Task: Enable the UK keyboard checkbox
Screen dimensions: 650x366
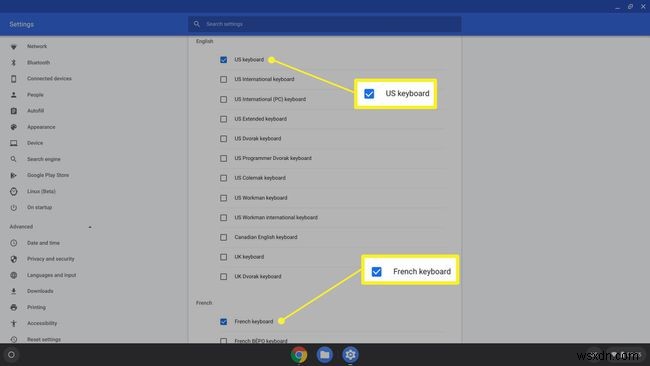Action: pyautogui.click(x=223, y=257)
